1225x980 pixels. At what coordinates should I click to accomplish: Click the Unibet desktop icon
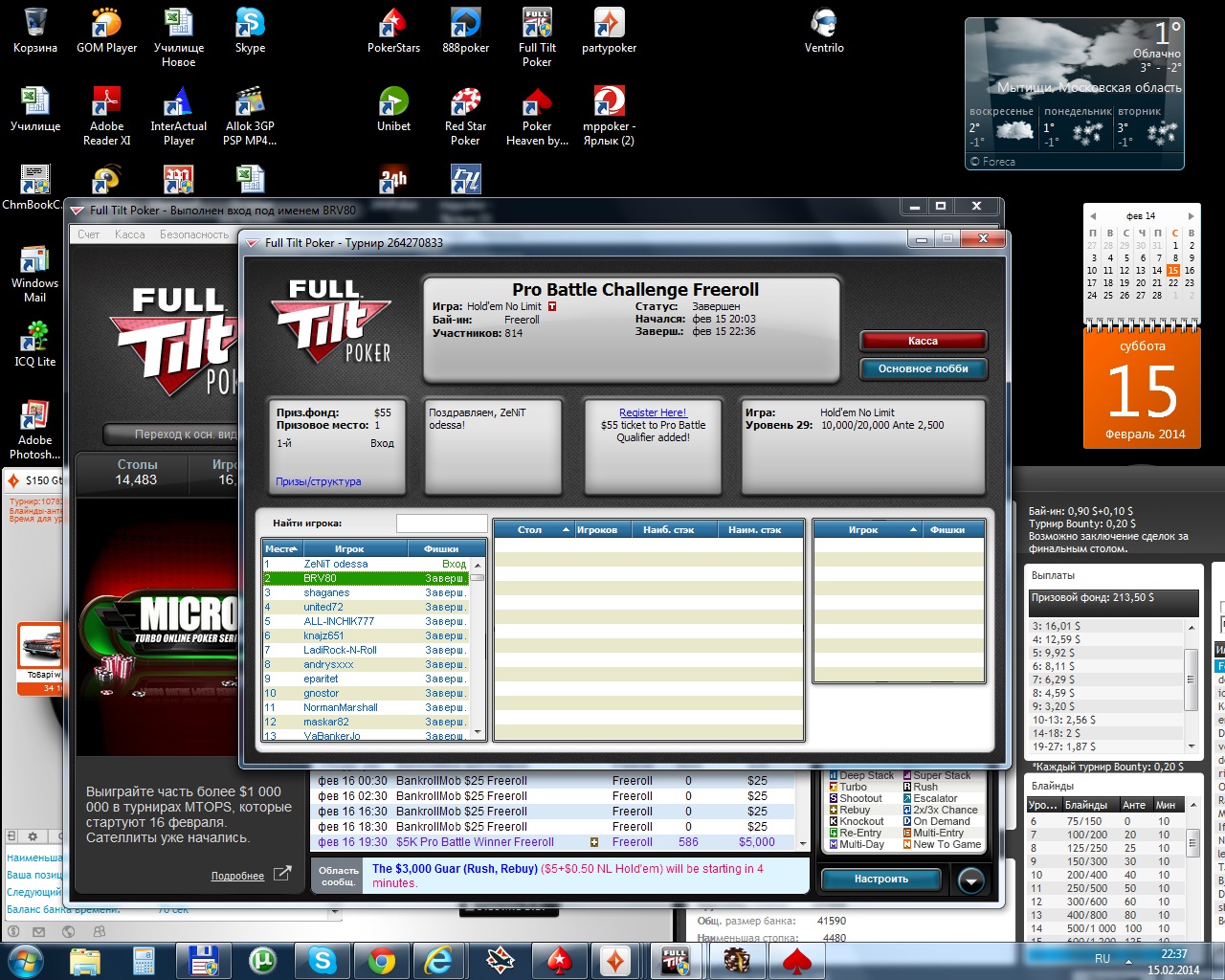[393, 108]
